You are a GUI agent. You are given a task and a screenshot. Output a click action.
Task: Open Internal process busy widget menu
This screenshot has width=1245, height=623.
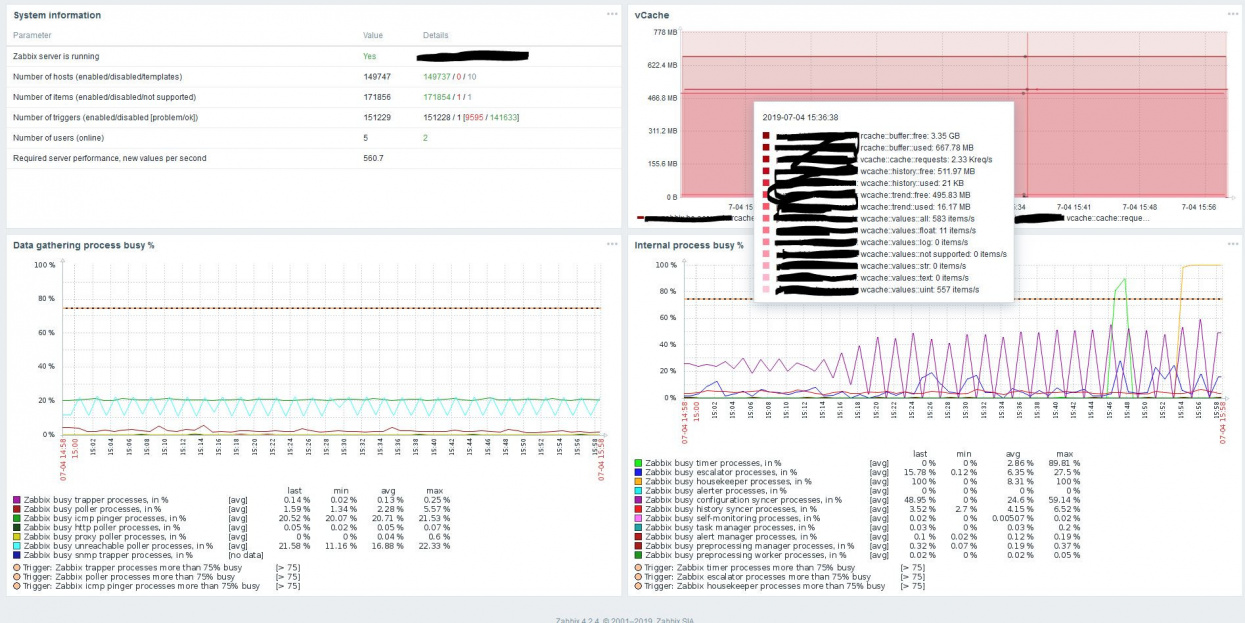point(1233,244)
